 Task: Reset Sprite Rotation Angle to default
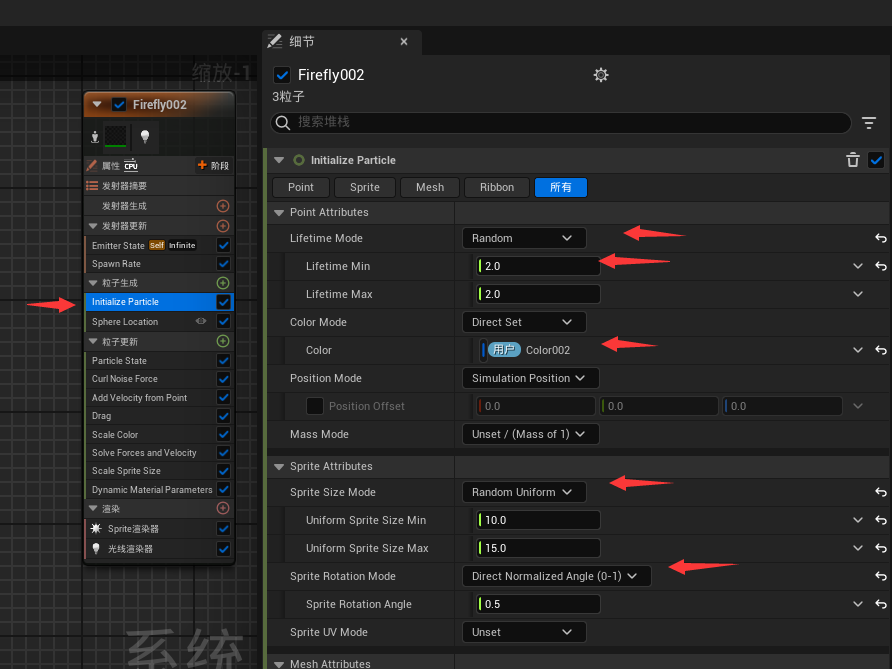point(881,604)
